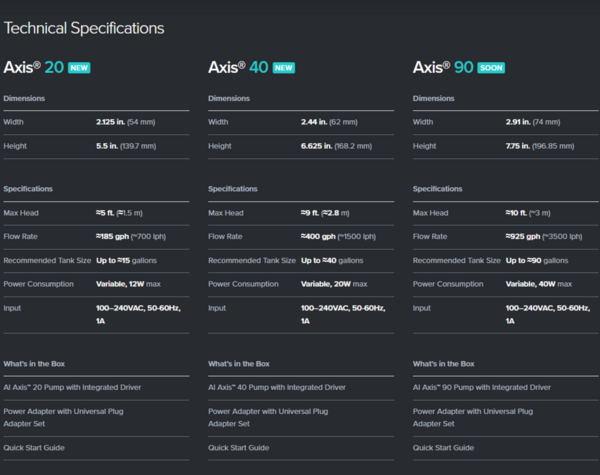Click Axis 90 height value 7.75 in.
The width and height of the screenshot is (600, 475).
(540, 146)
